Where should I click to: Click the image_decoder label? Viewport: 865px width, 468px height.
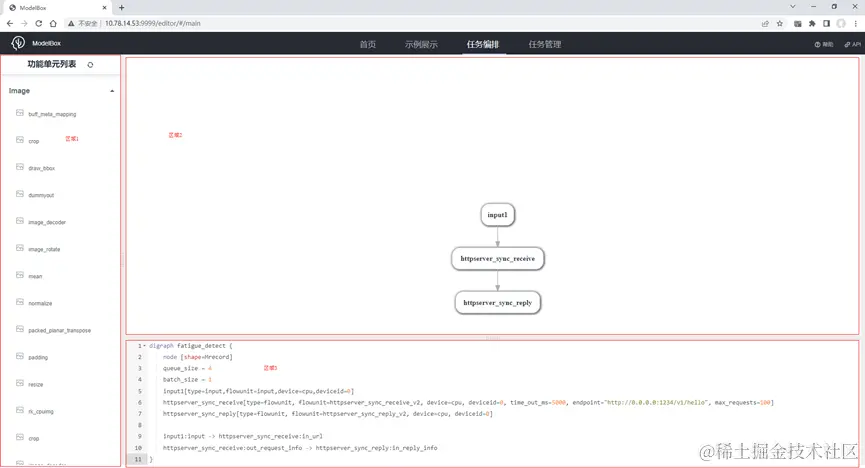point(47,222)
